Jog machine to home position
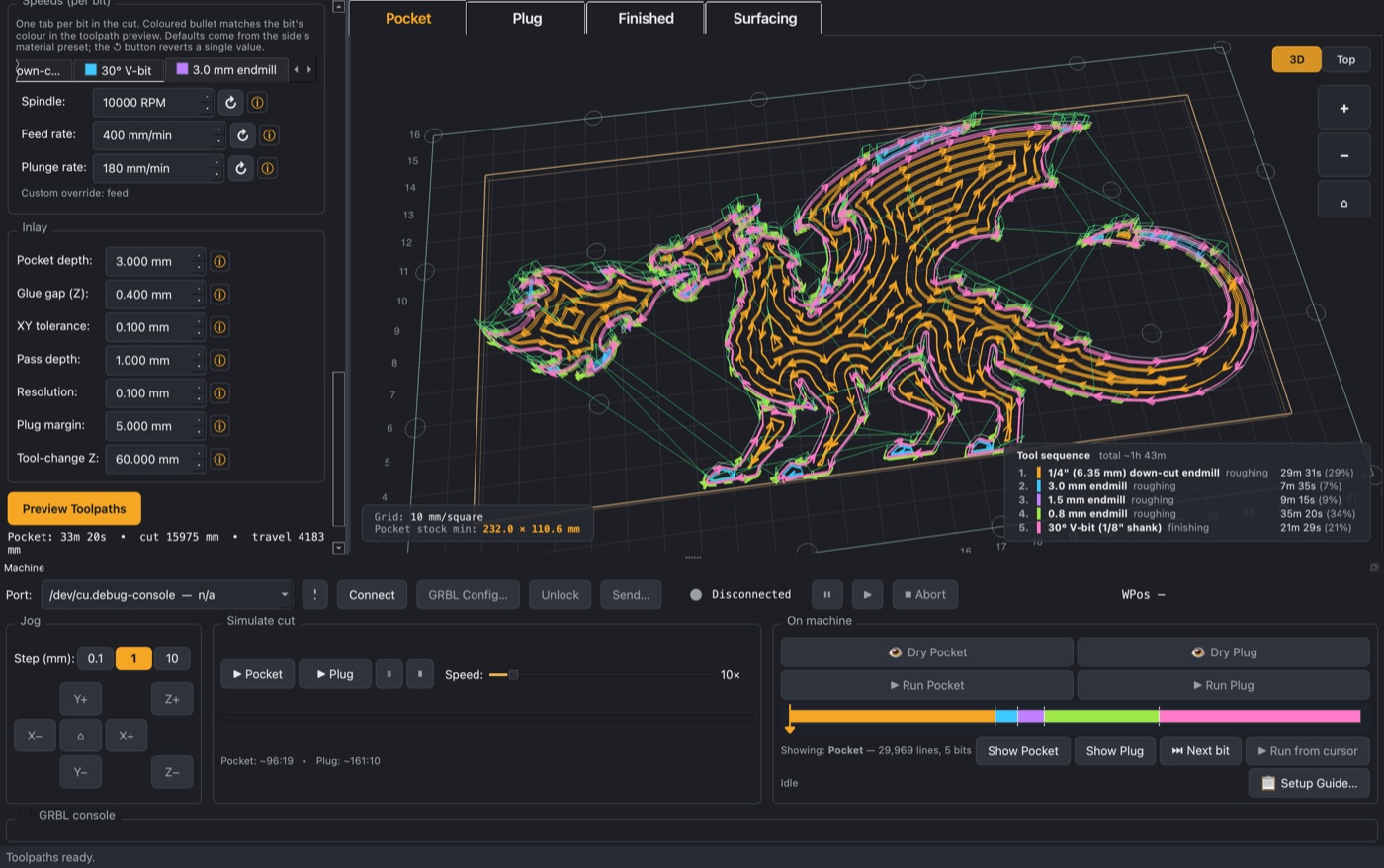This screenshot has height=868, width=1384. click(81, 736)
